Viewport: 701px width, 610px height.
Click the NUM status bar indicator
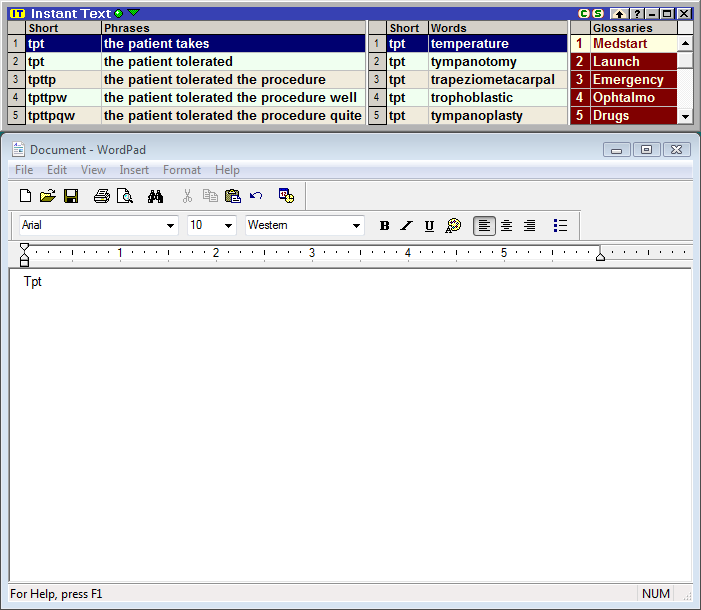[655, 593]
